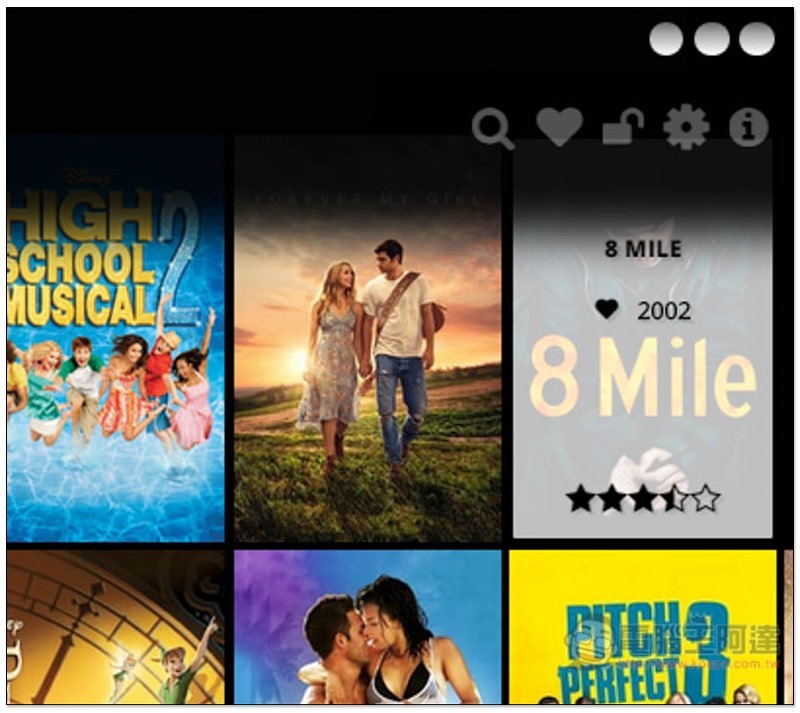
Task: Open the kissing couple movie poster
Action: click(x=367, y=627)
